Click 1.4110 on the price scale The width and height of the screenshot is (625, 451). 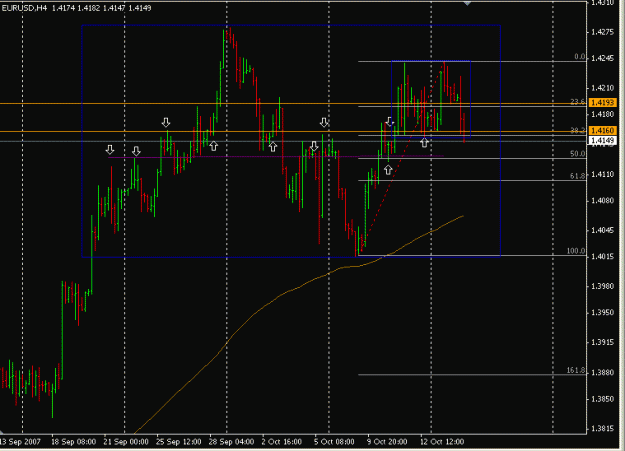602,174
